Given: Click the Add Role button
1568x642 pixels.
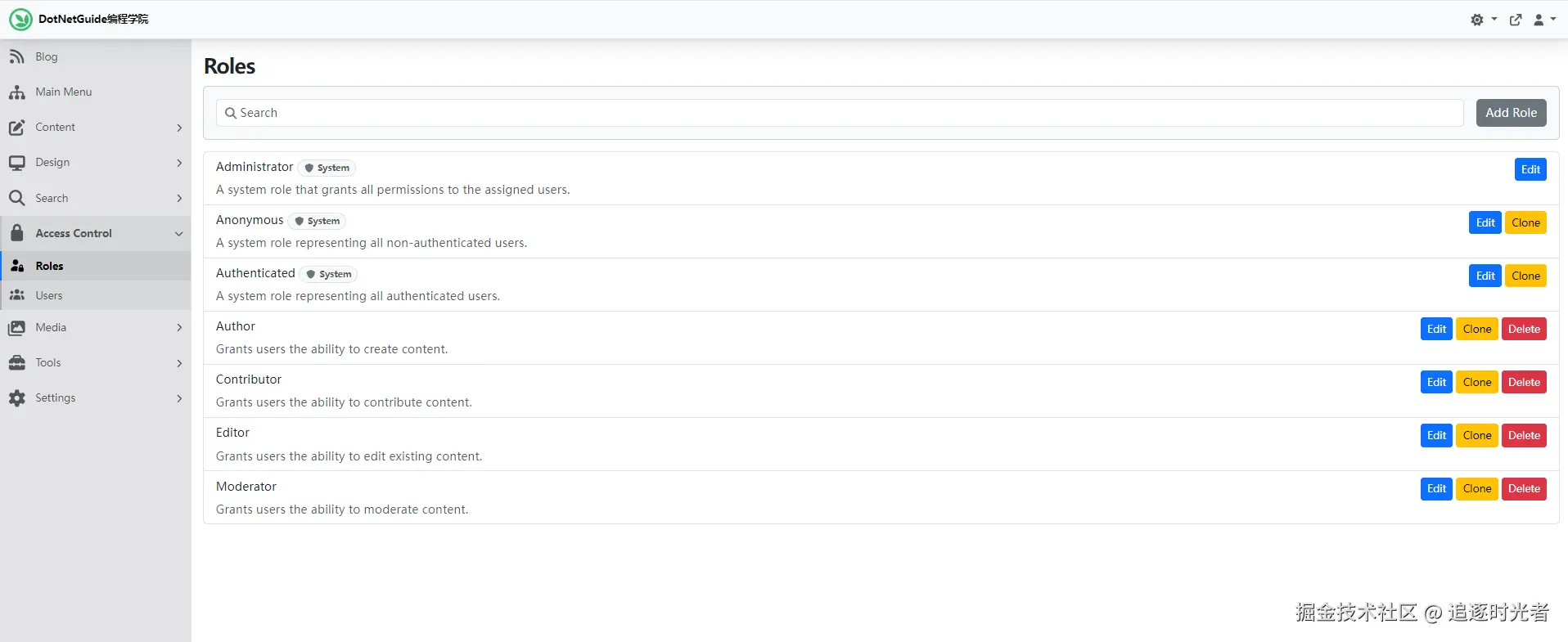Looking at the screenshot, I should 1511,113.
